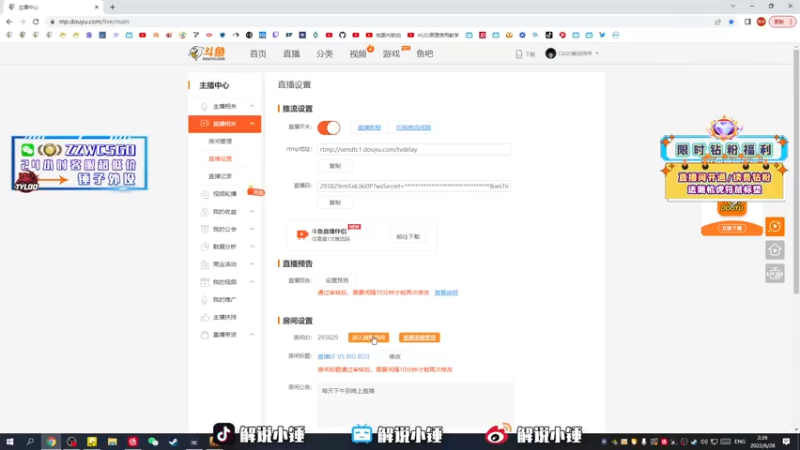Click the orange button directly beside room ID 293829

368,338
